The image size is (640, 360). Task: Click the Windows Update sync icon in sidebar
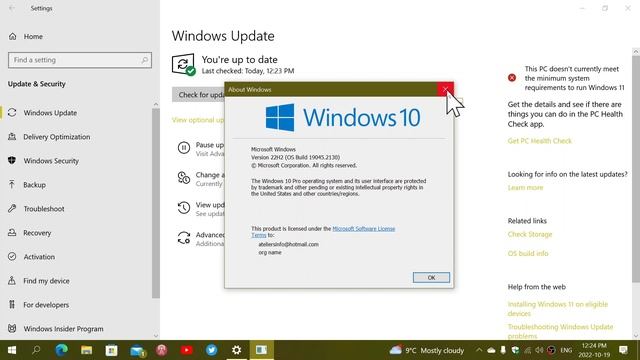click(12, 113)
